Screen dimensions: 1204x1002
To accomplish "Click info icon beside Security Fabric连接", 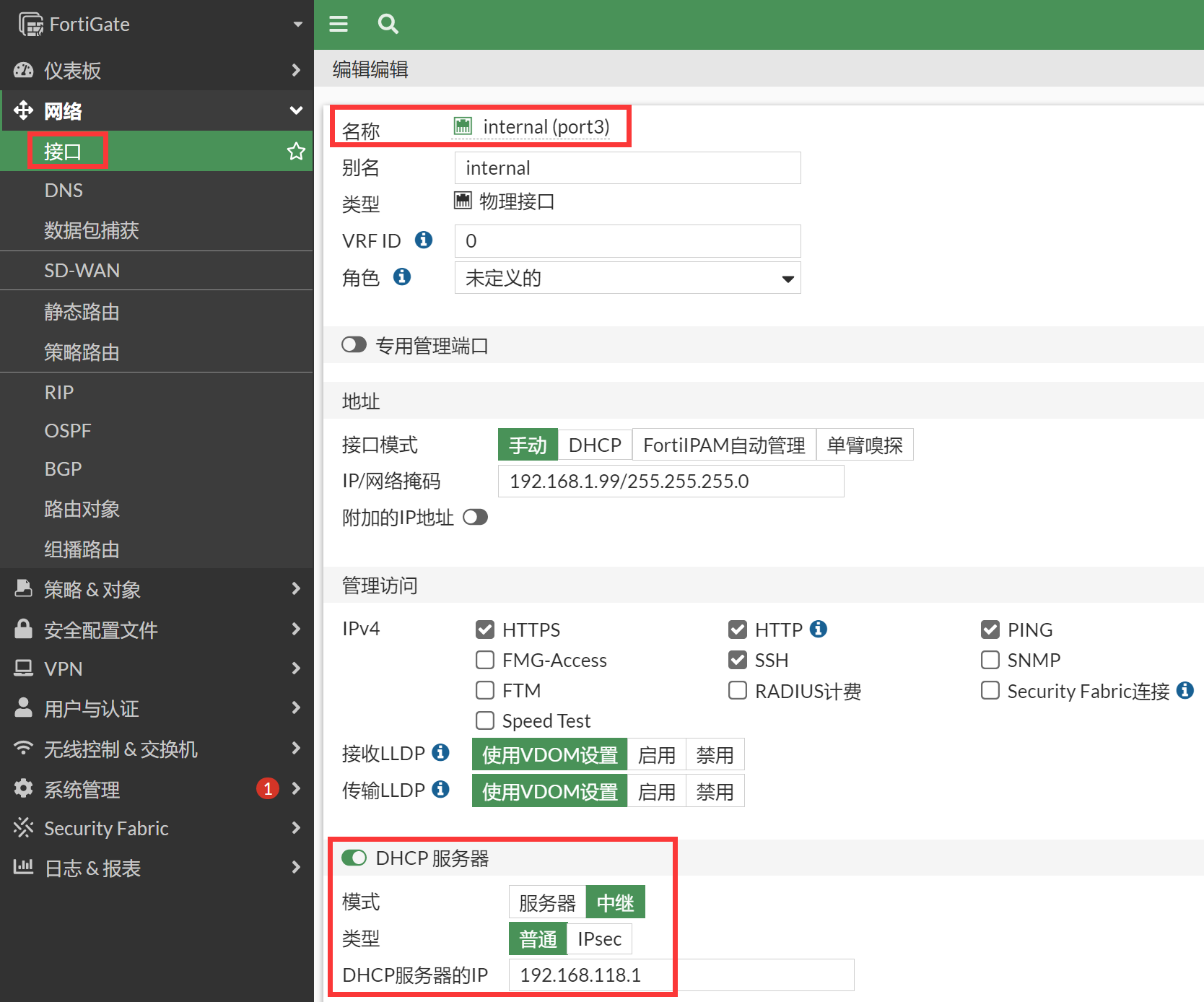I will pyautogui.click(x=1185, y=690).
